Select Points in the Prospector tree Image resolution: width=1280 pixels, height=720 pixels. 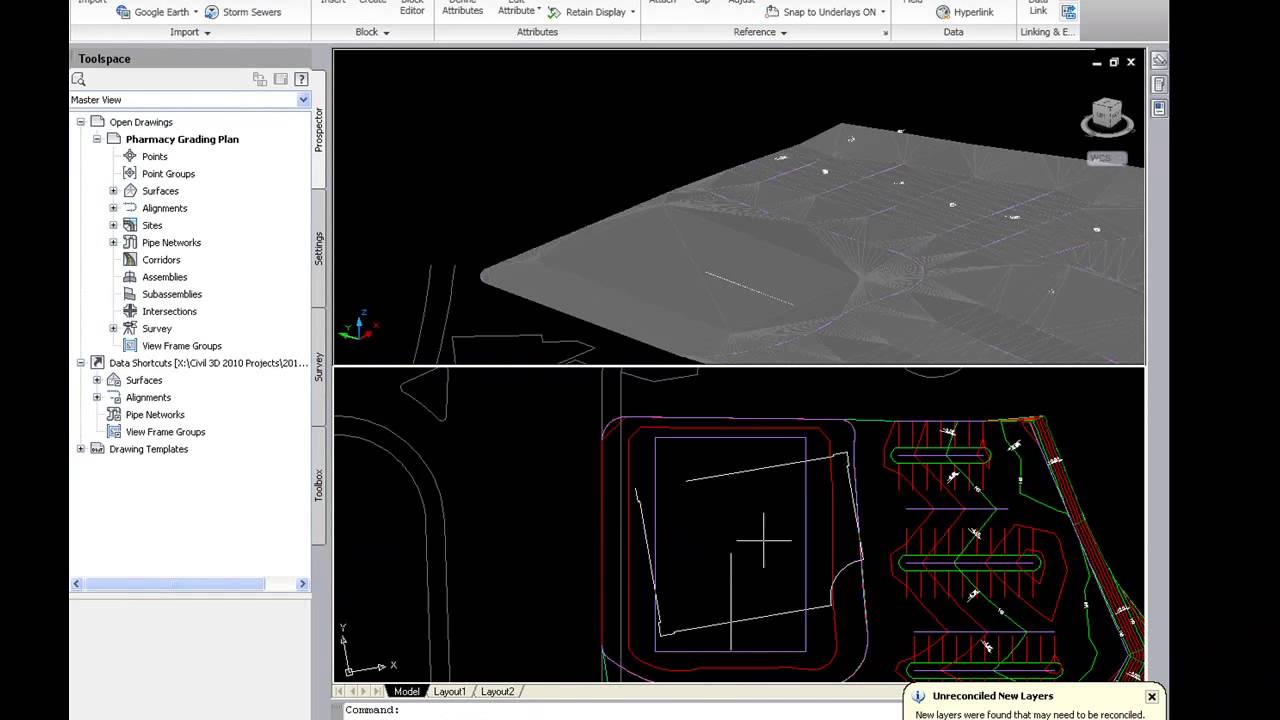pyautogui.click(x=154, y=156)
